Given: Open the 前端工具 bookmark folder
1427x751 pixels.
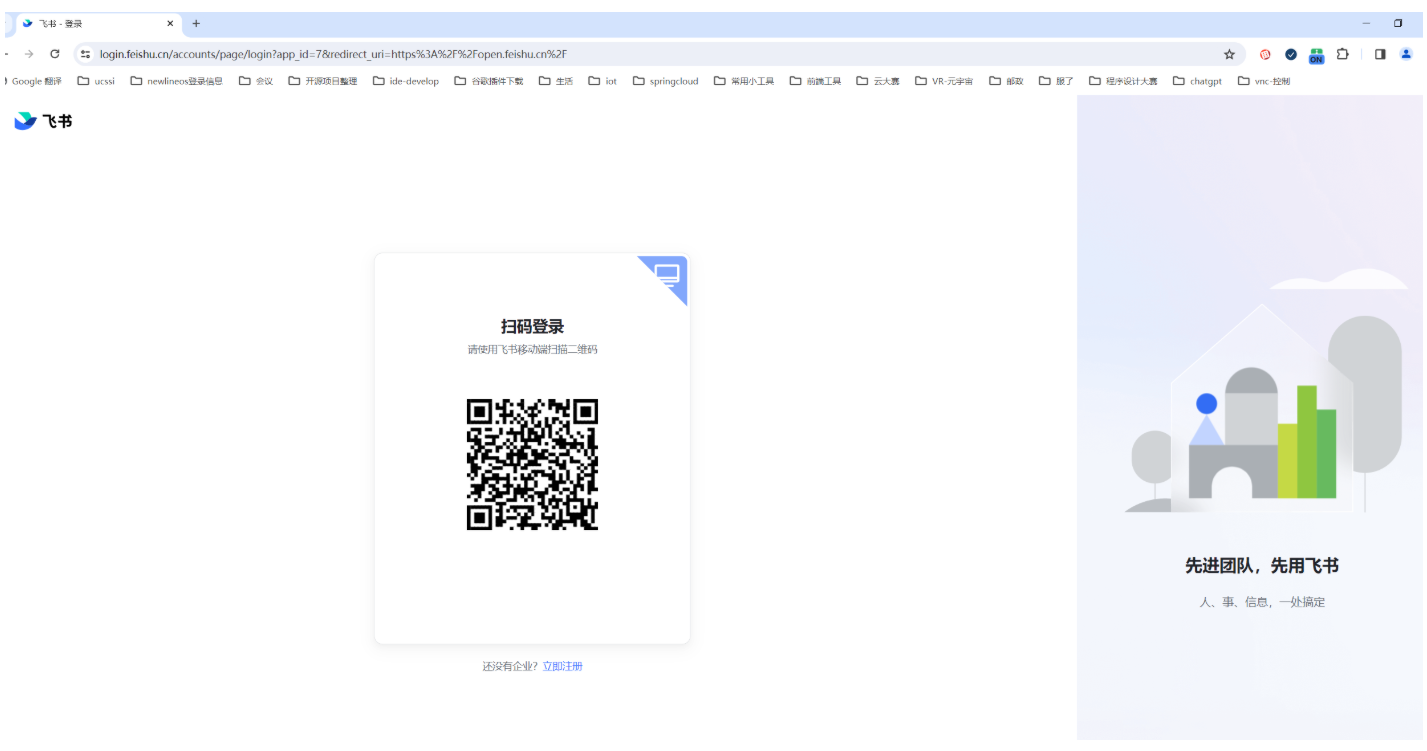Looking at the screenshot, I should (x=816, y=81).
